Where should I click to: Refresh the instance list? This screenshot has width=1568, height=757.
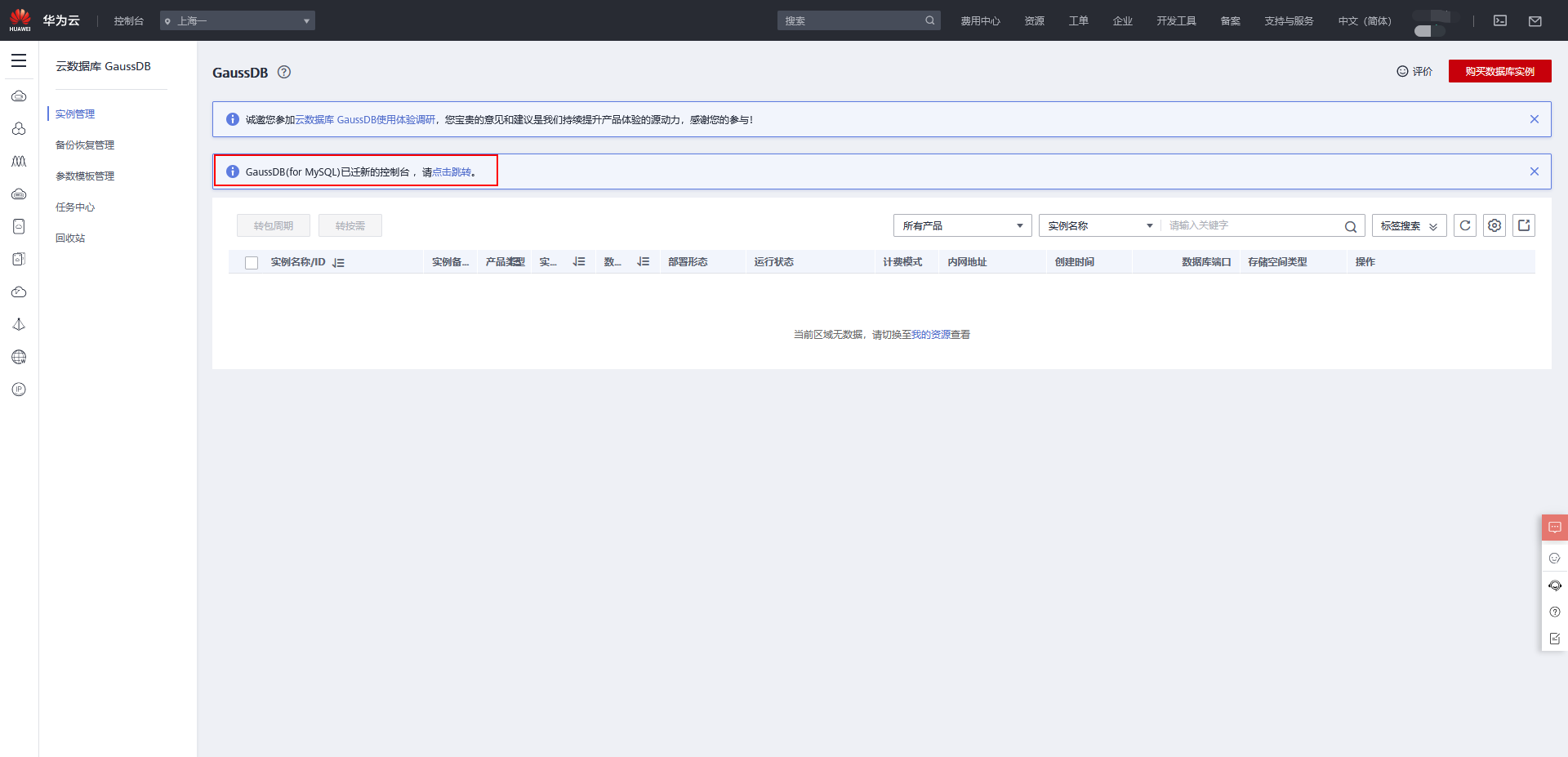tap(1465, 225)
